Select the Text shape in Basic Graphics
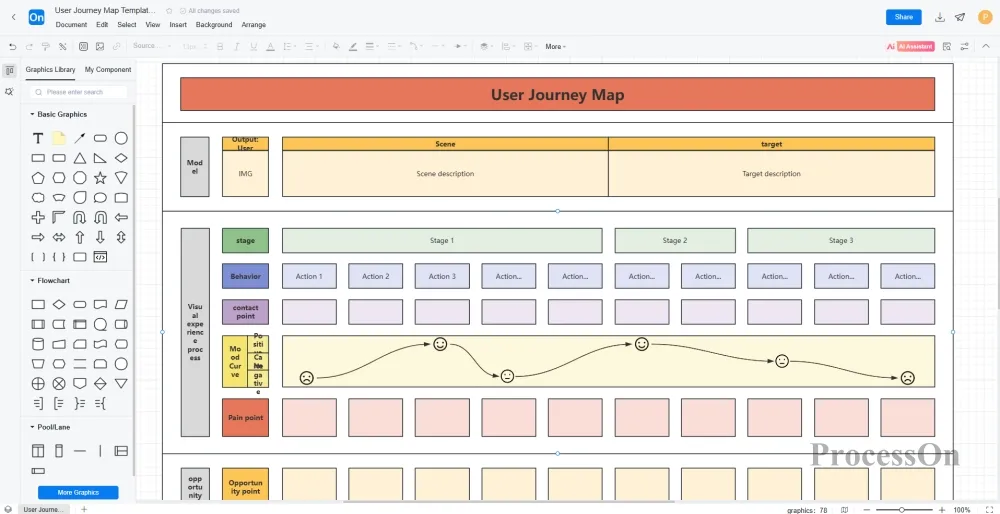 click(x=38, y=138)
